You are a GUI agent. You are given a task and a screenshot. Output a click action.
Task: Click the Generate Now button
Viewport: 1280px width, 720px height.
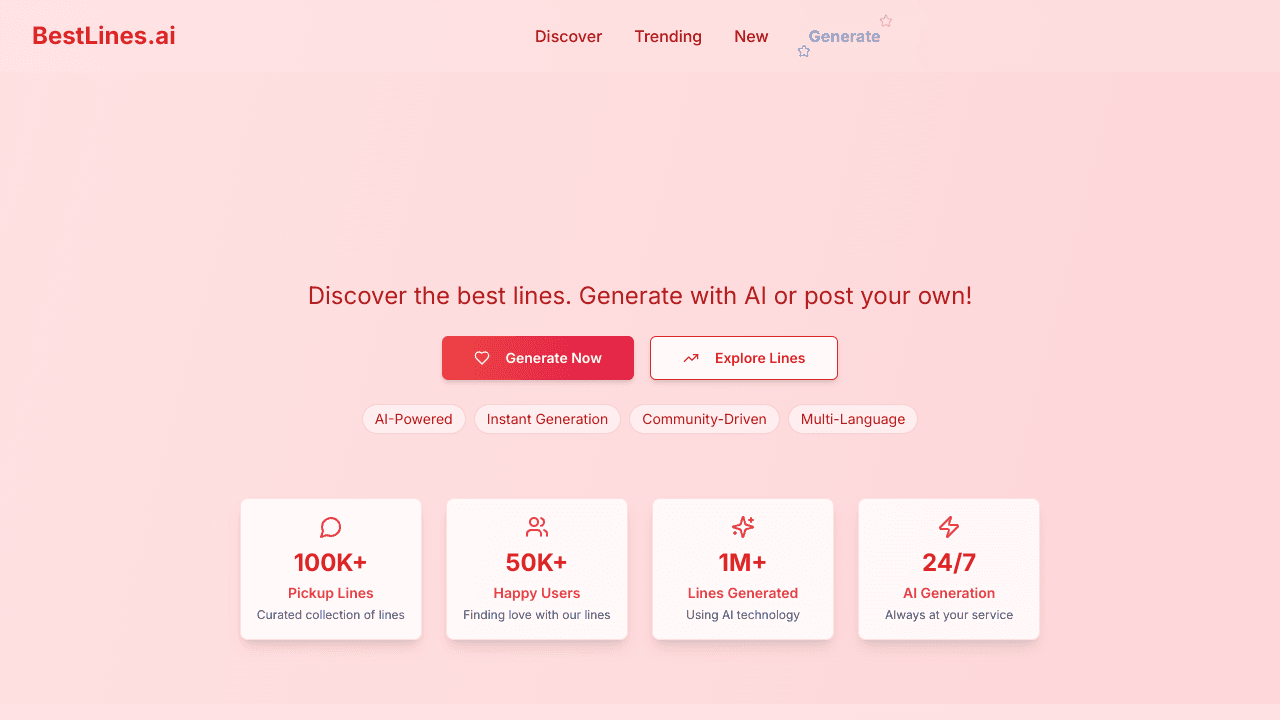tap(538, 358)
